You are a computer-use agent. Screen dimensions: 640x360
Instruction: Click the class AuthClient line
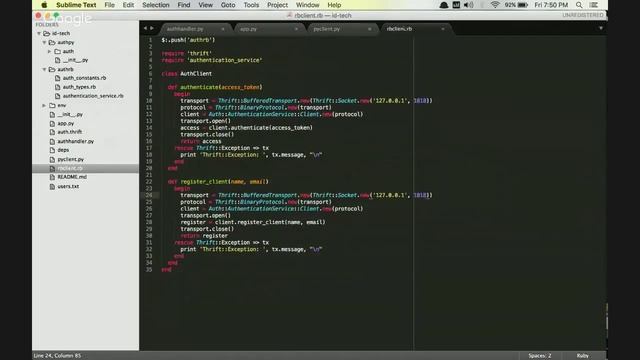point(187,74)
